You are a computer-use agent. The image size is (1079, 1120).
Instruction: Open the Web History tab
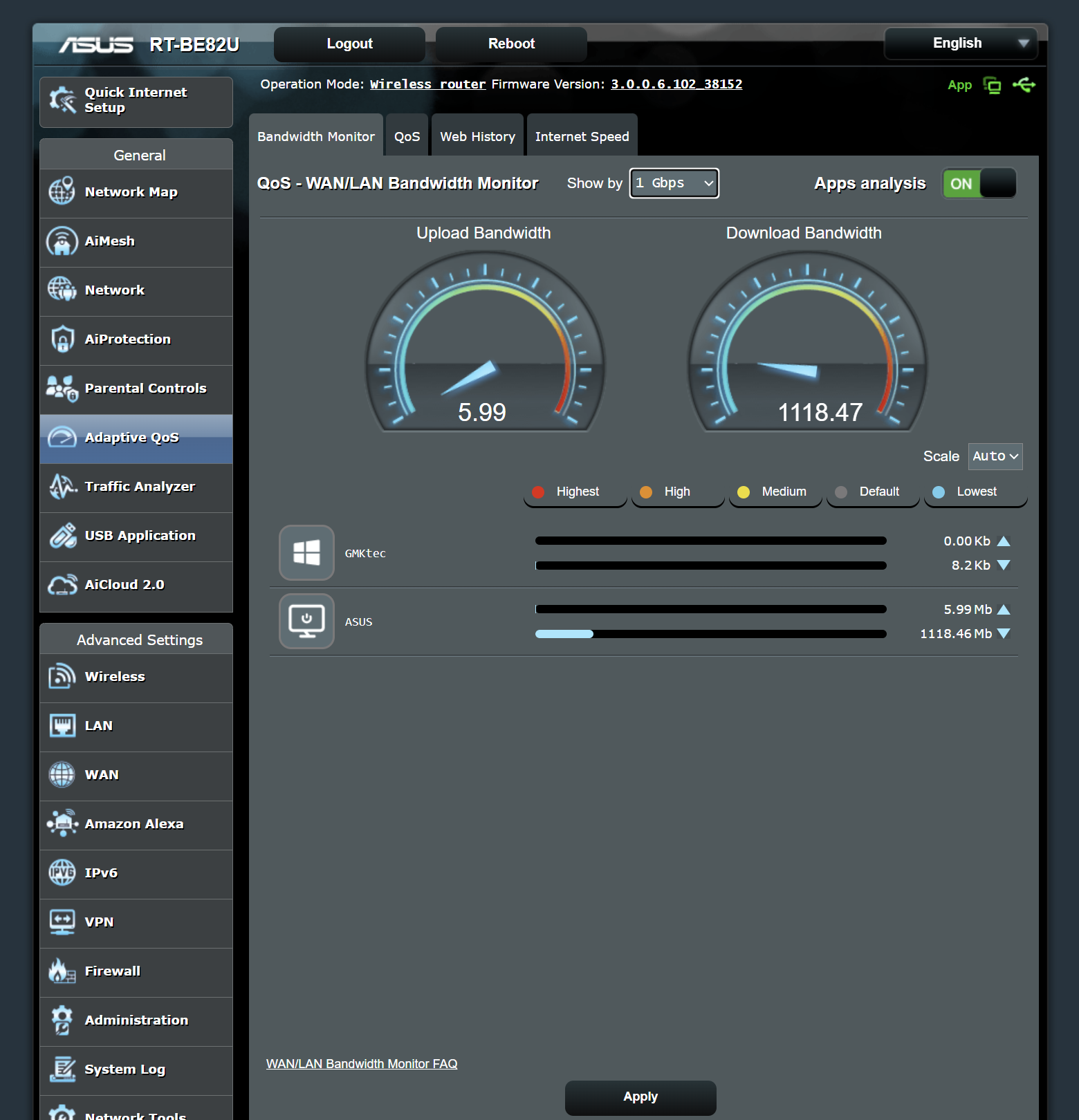click(x=478, y=136)
